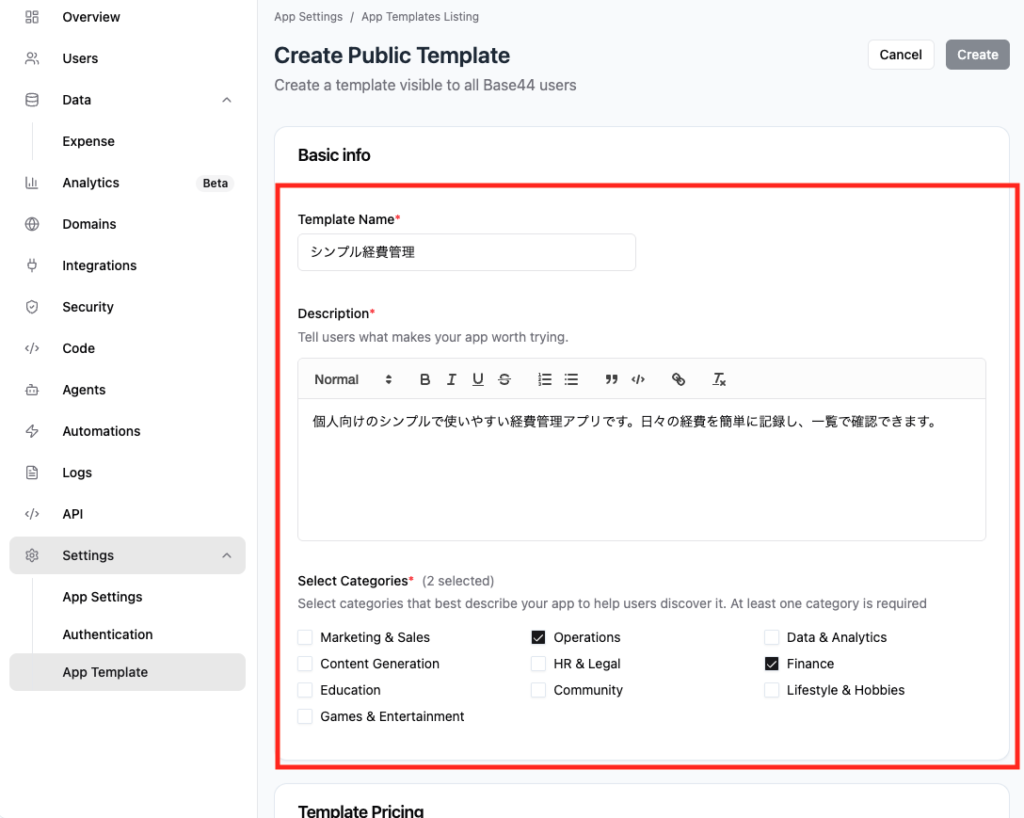Open the Normal text style dropdown
Screen dimensions: 1024x818
[353, 380]
